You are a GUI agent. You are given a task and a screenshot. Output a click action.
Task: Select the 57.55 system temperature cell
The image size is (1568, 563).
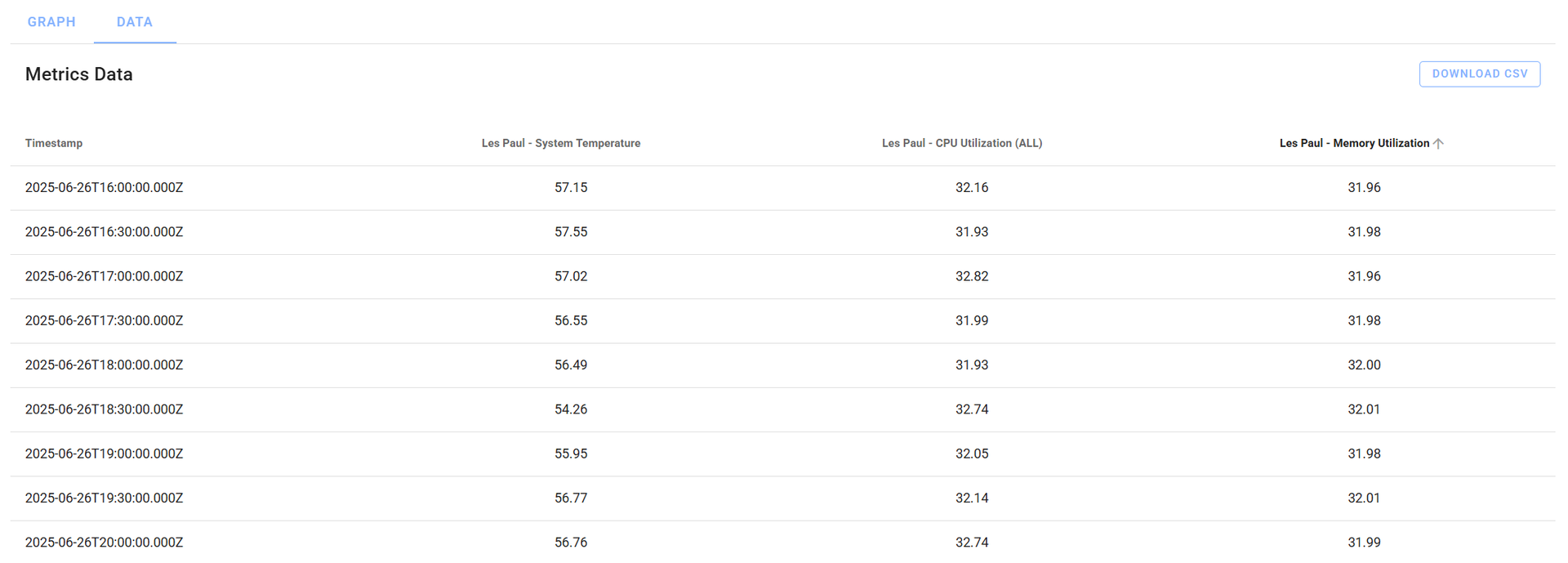571,232
